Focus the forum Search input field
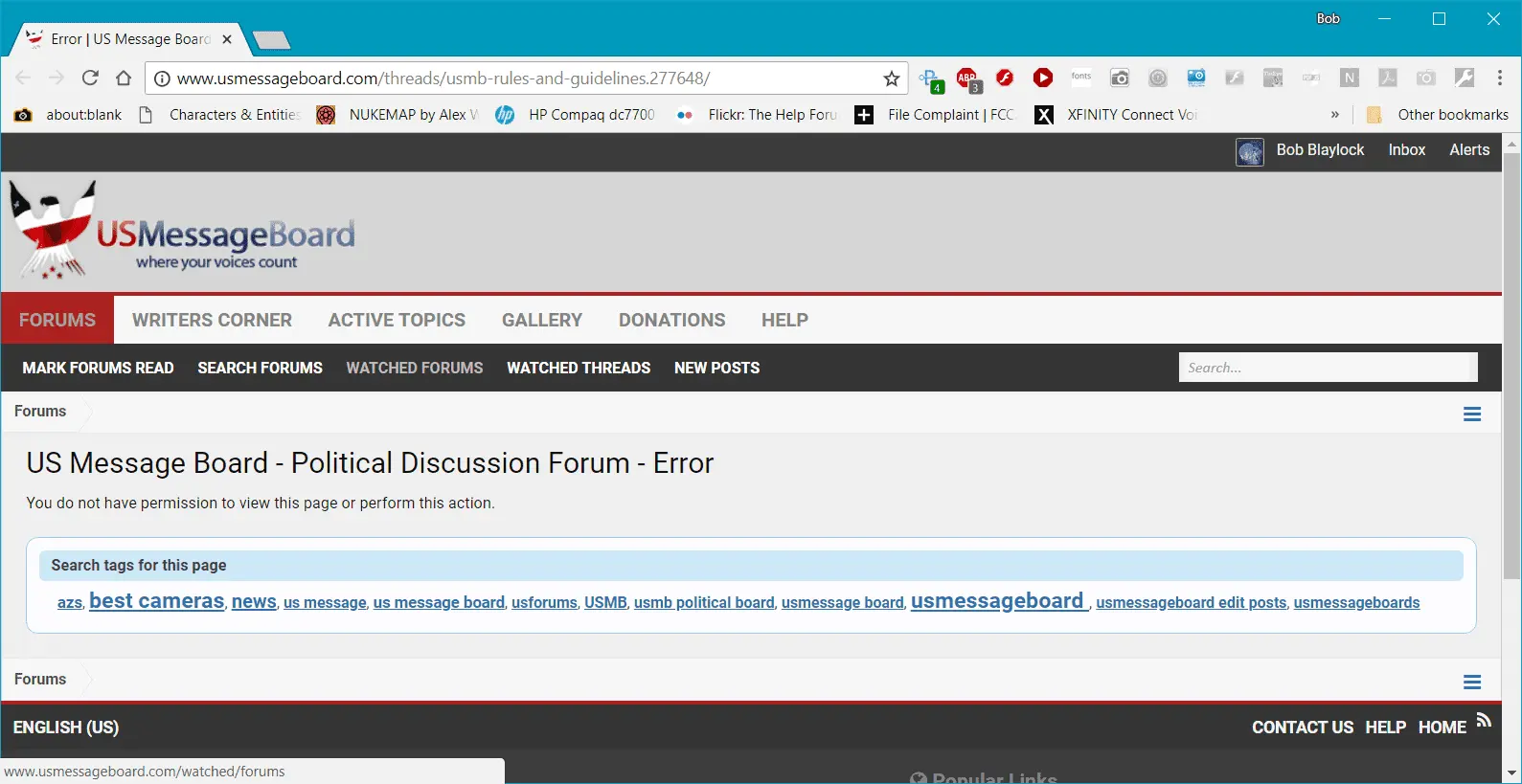1522x784 pixels. (1328, 368)
